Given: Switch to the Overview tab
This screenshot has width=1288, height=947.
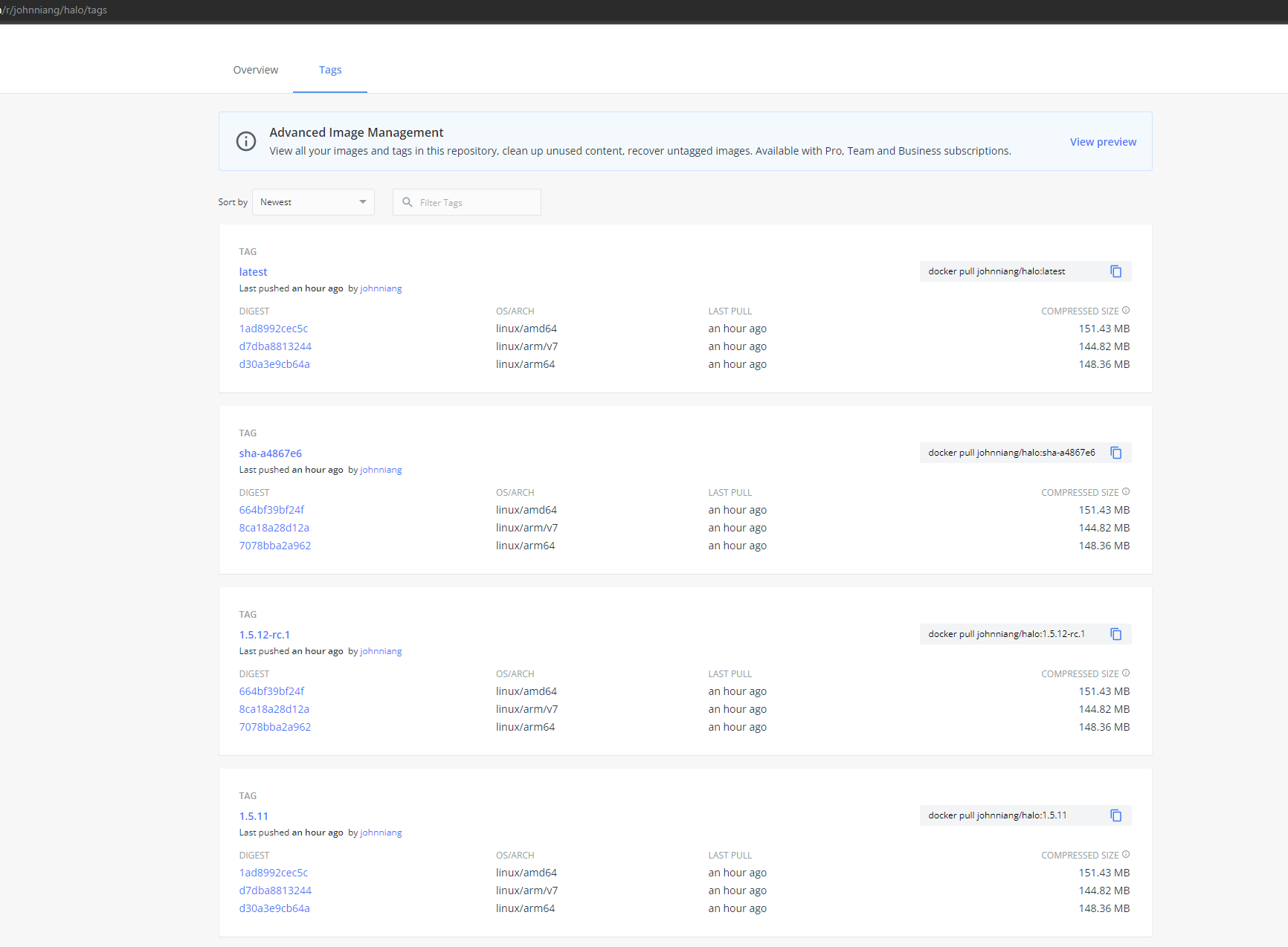Looking at the screenshot, I should (x=255, y=69).
